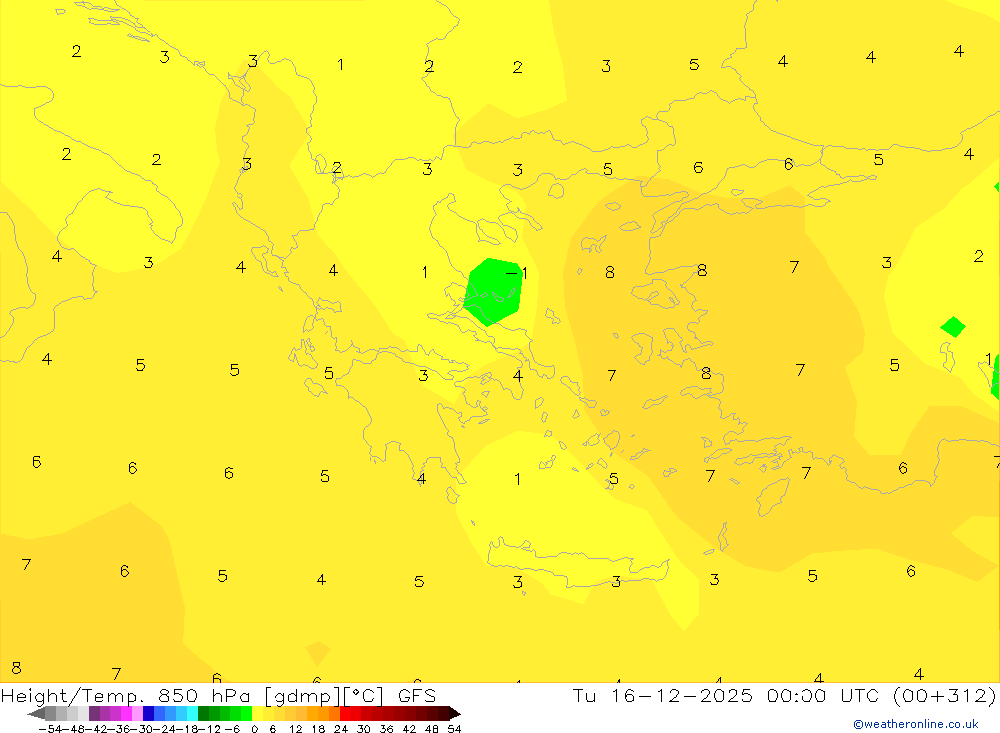1000x733 pixels.
Task: Click the '-54' legend label
Action: tap(50, 729)
